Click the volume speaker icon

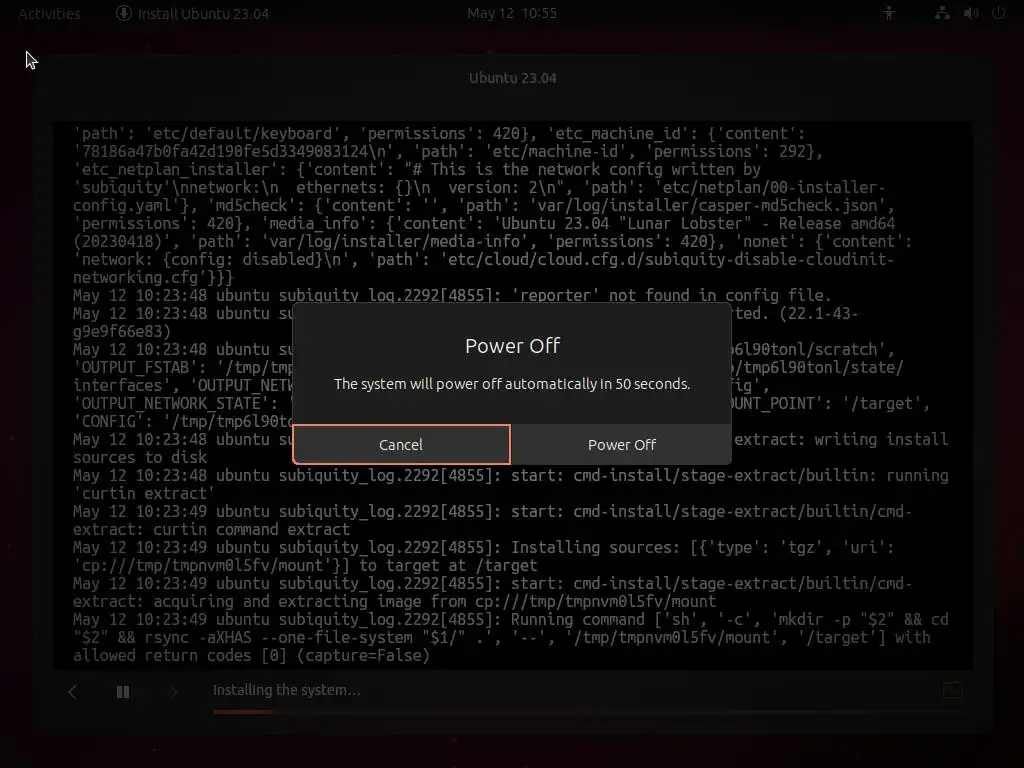coord(970,13)
